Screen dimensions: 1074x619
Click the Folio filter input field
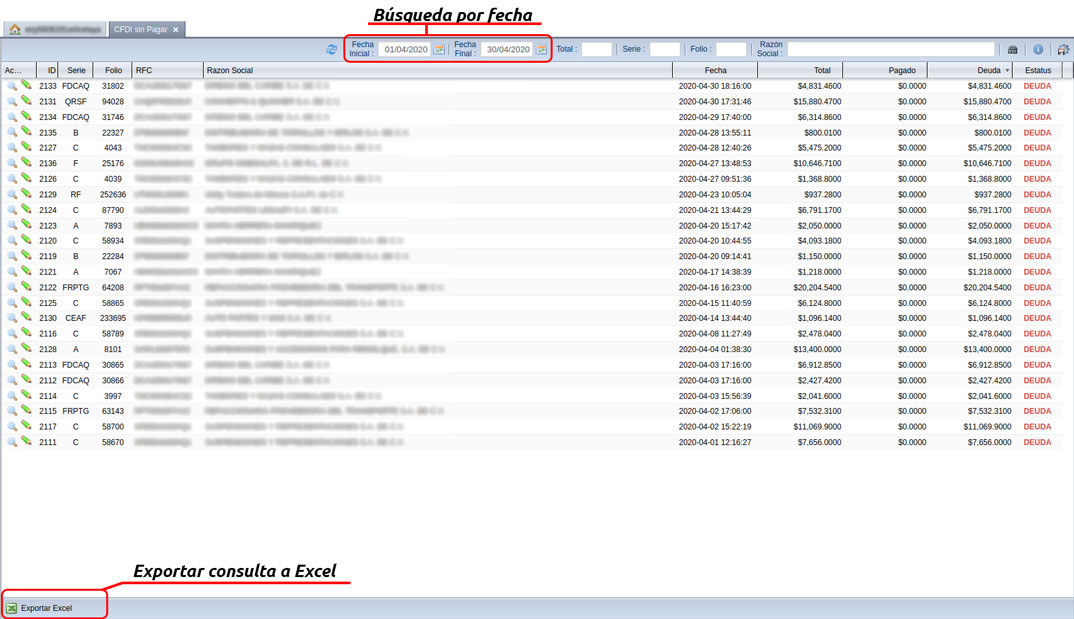point(731,49)
